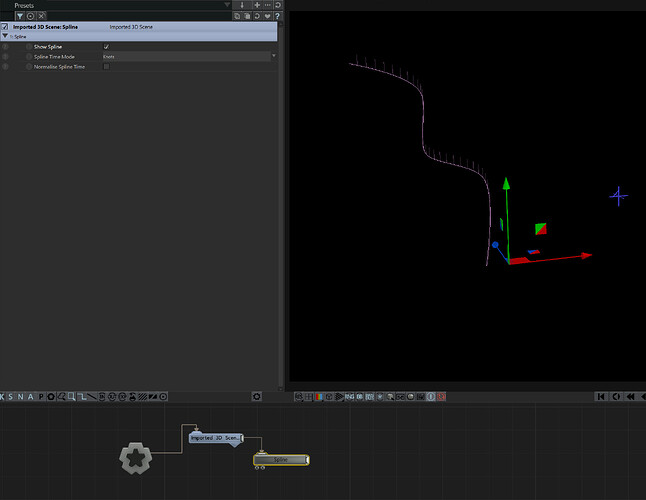Click the animate dot beside Spline Time Mode
This screenshot has height=500, width=646.
[29, 56]
